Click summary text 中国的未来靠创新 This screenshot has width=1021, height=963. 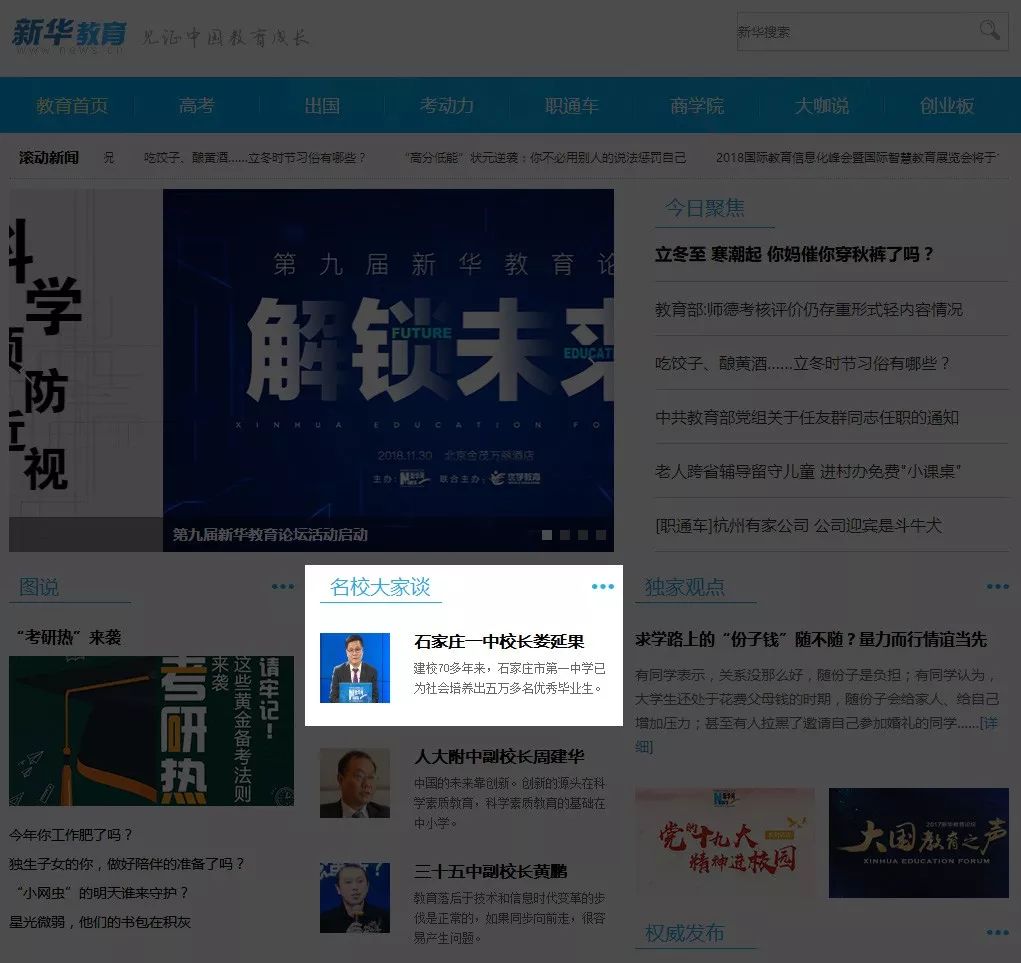point(510,803)
